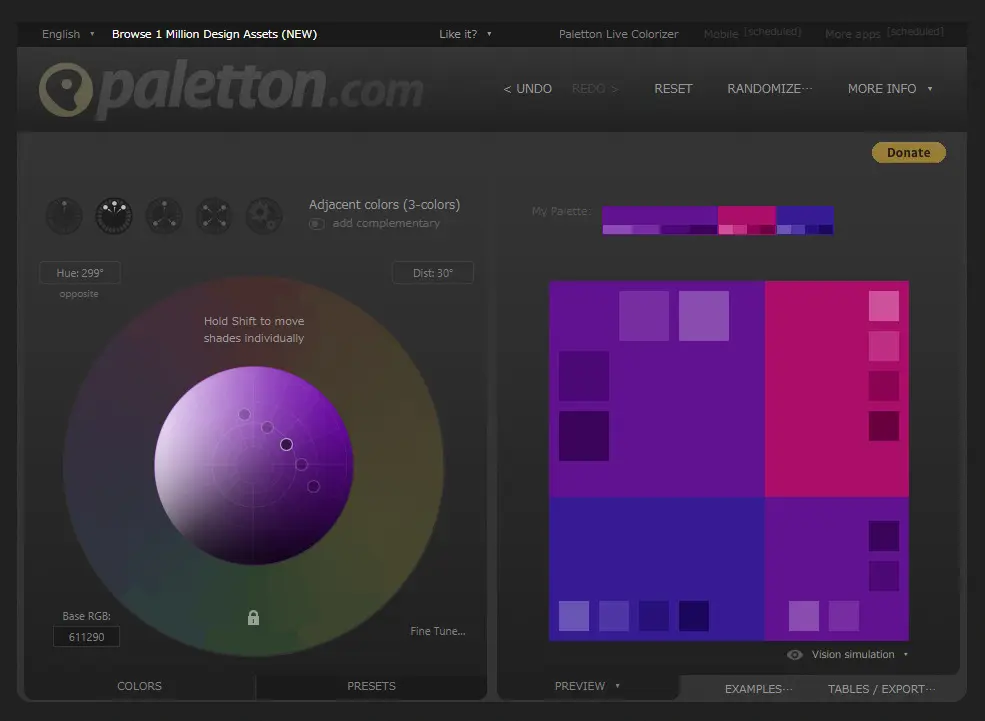985x721 pixels.
Task: Open the English language dropdown
Action: [68, 34]
